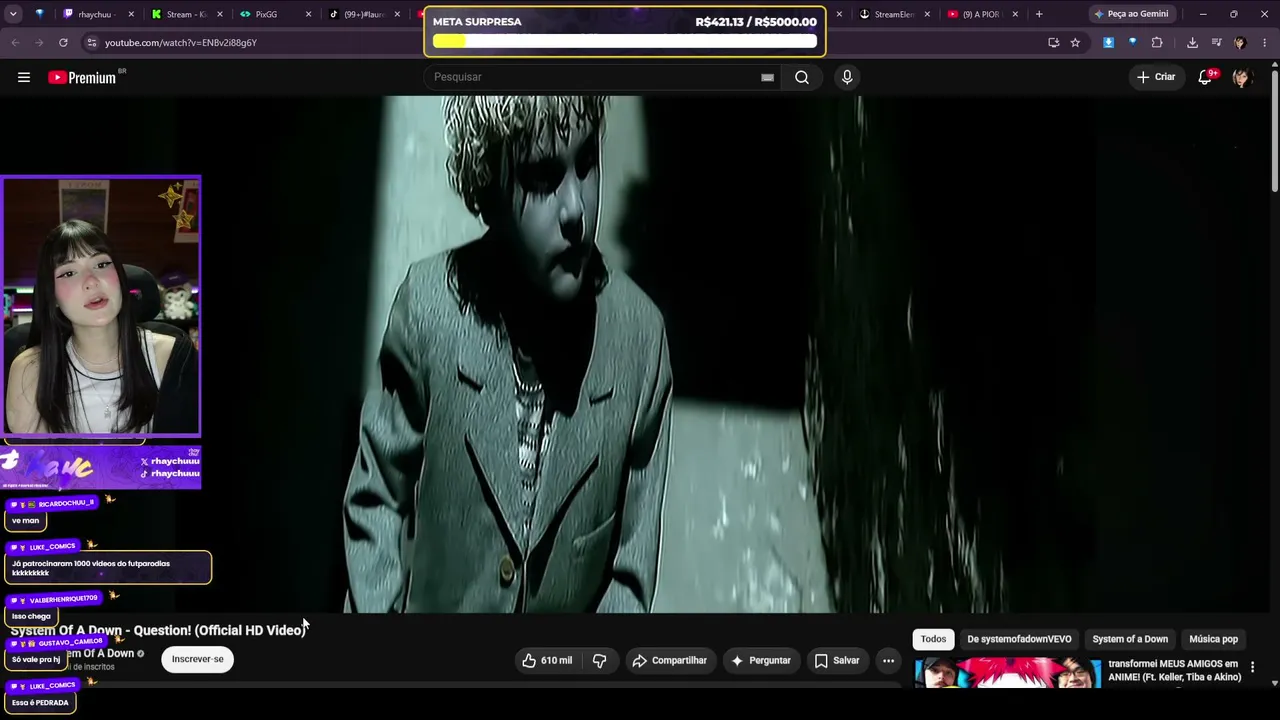Click Peça ao Gemini button
This screenshot has height=720, width=1280.
click(1130, 14)
